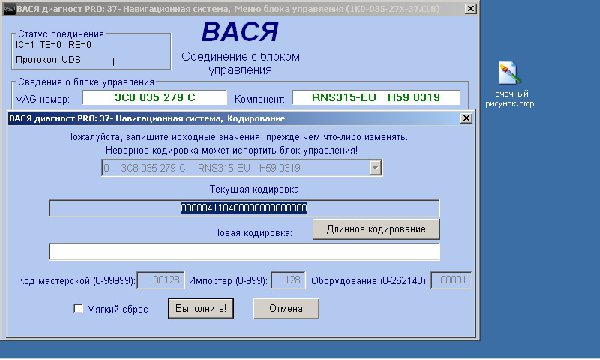600x360 pixels.
Task: Click the connection status protocol box
Action: point(91,52)
